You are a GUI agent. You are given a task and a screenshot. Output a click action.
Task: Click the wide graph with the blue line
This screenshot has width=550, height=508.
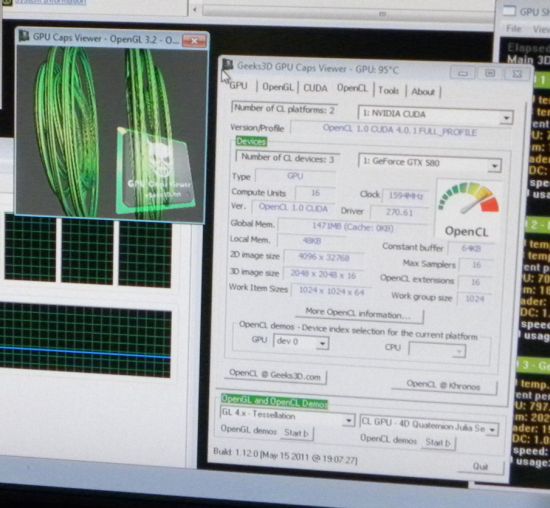[x=86, y=340]
